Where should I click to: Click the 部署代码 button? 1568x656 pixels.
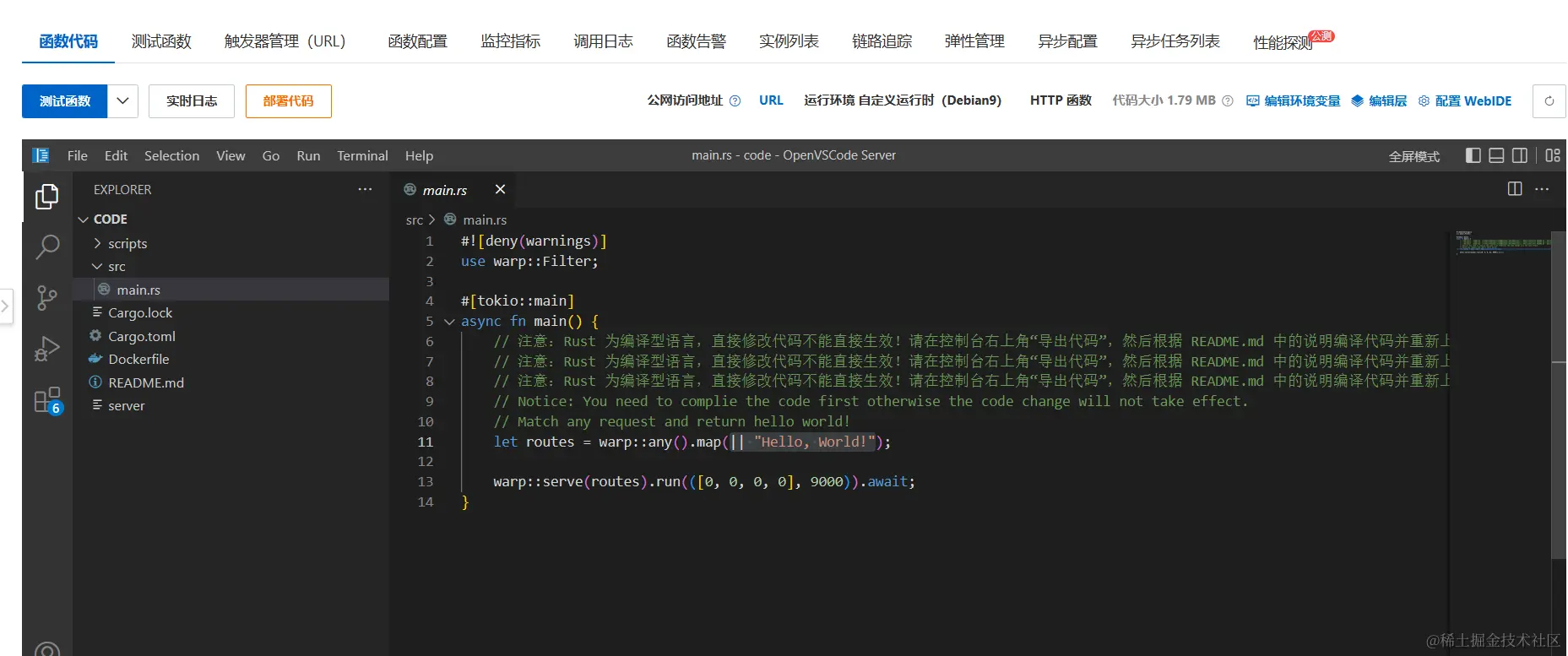point(289,101)
